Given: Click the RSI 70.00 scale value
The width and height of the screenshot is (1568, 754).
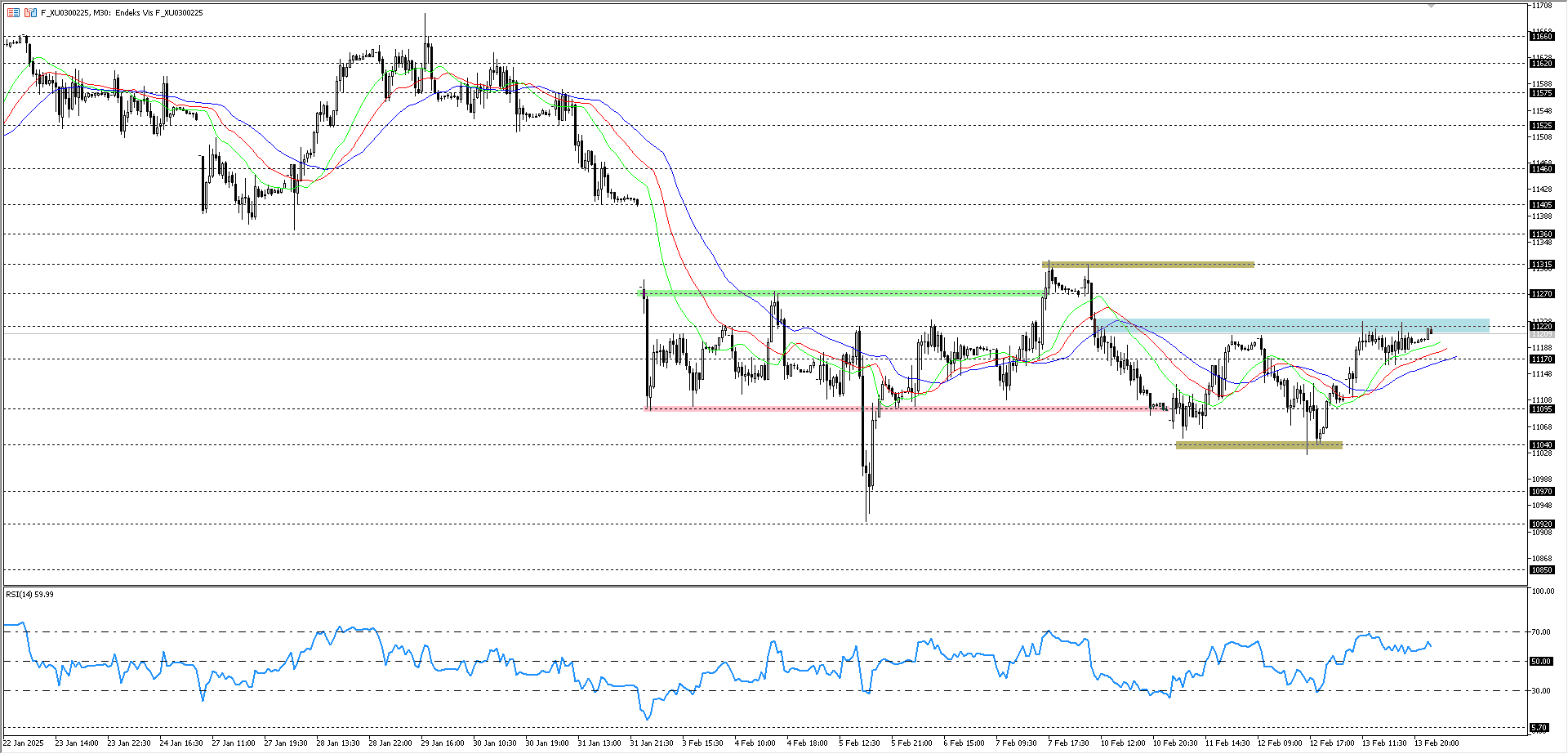Looking at the screenshot, I should [1541, 631].
